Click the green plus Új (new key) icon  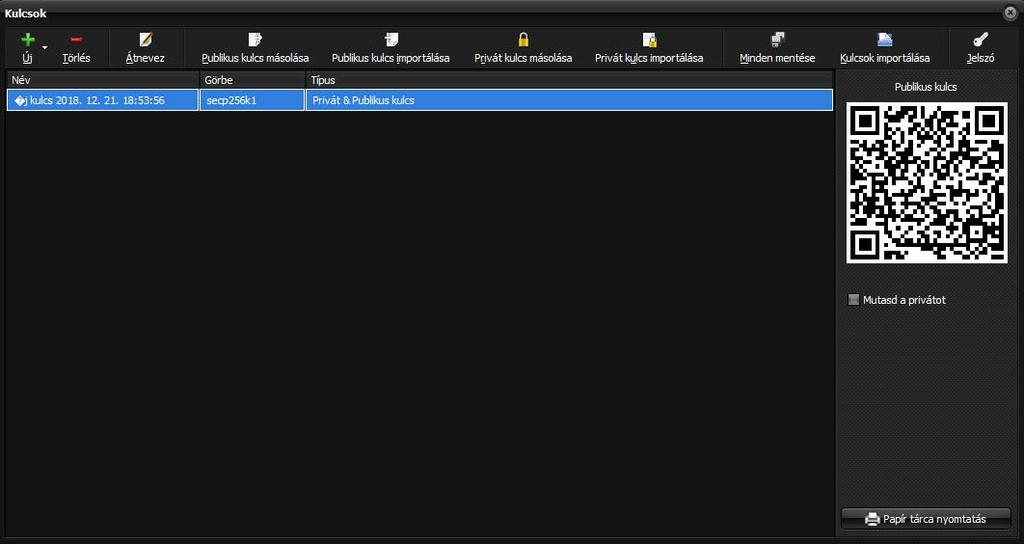click(27, 40)
